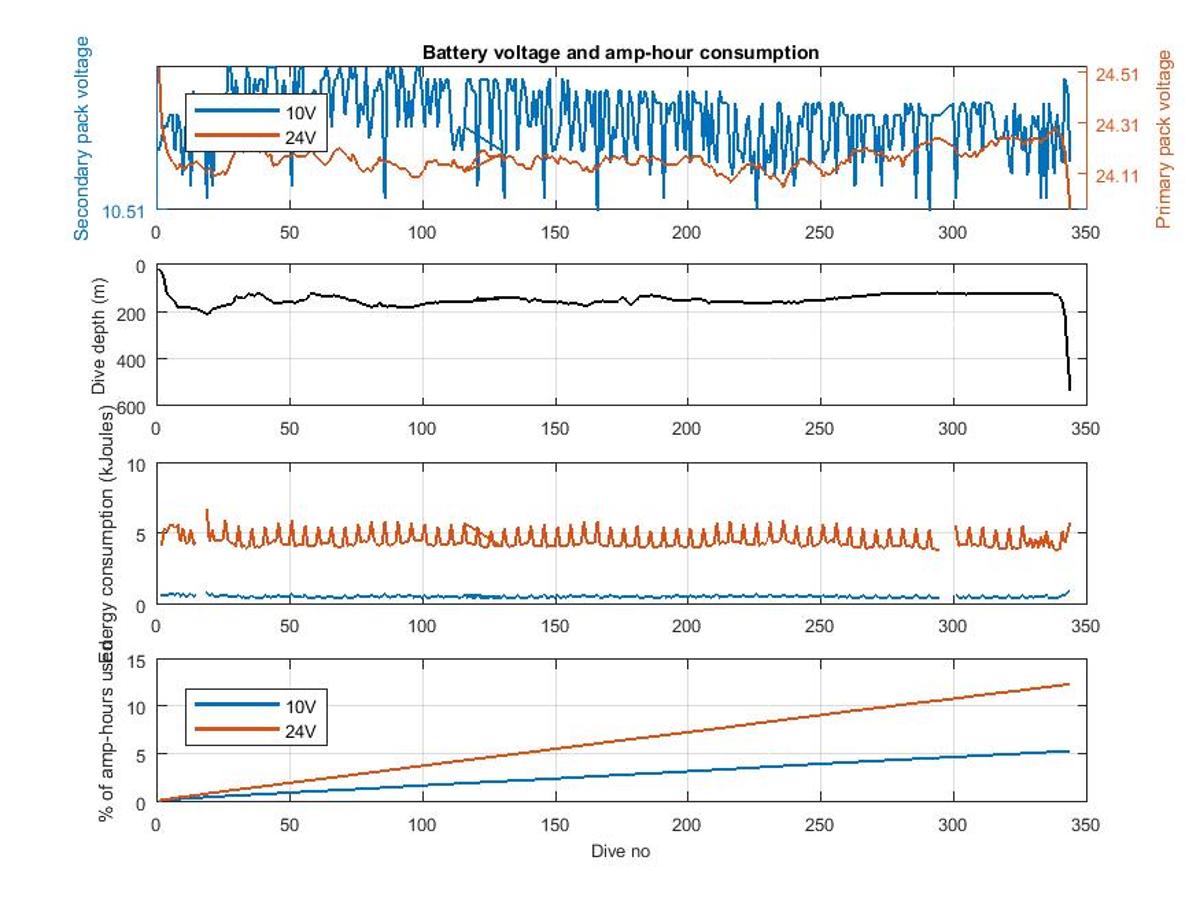Image resolution: width=1200 pixels, height=900 pixels.
Task: Click the 24V legend entry in voltage plot
Action: coord(258,136)
